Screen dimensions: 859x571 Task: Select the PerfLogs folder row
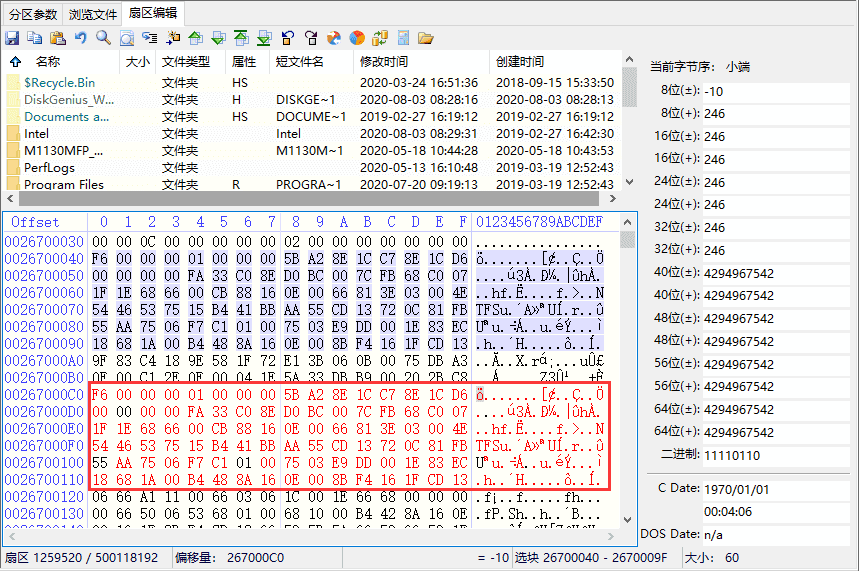point(313,168)
